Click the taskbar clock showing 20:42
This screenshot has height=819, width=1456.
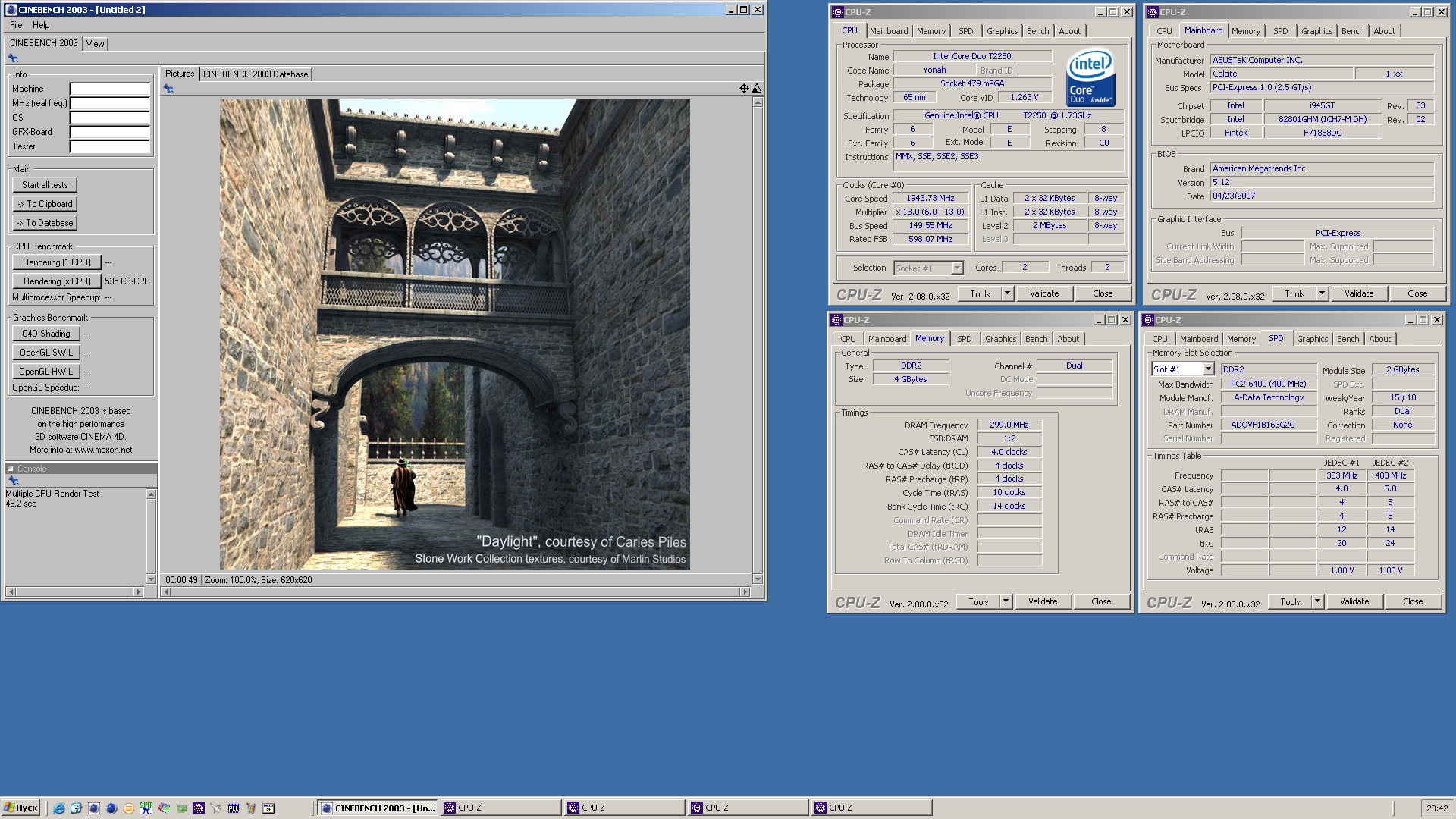pyautogui.click(x=1436, y=808)
